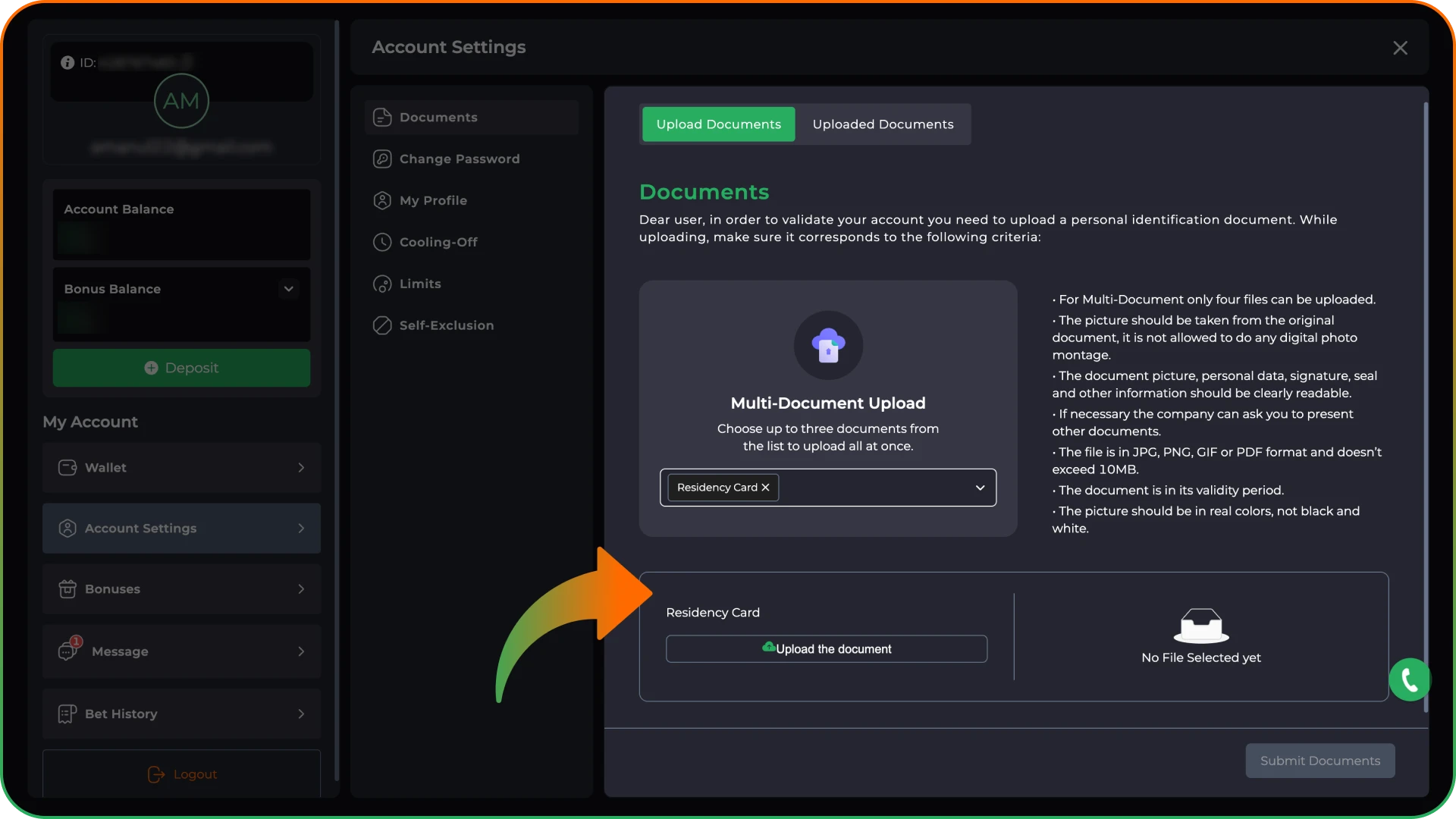The width and height of the screenshot is (1456, 819).
Task: Switch to Upload Documents tab
Action: coord(718,124)
